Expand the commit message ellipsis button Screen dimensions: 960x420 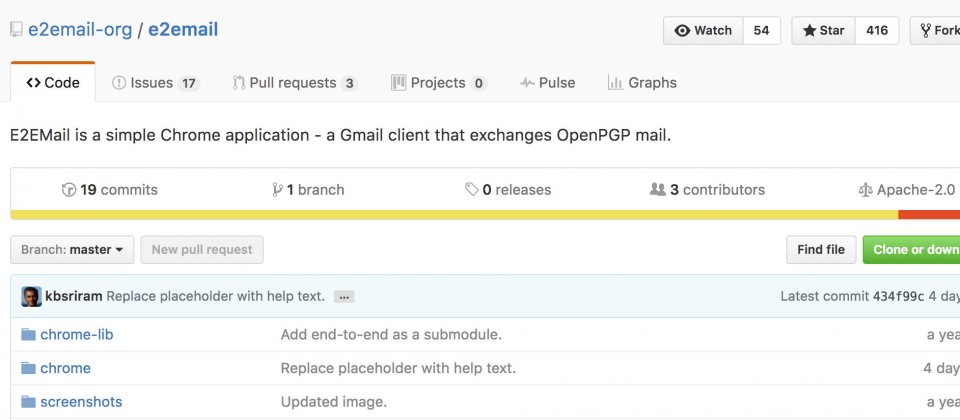click(x=344, y=297)
